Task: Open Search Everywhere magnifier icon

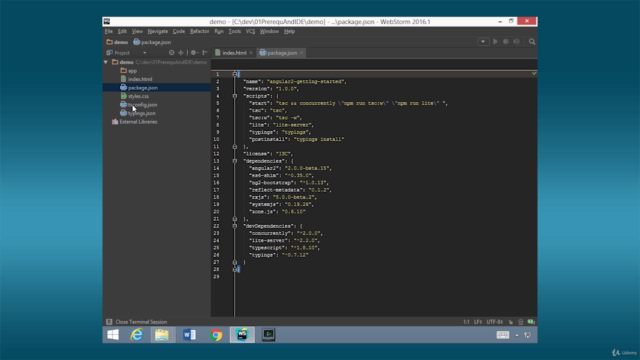Action: tap(532, 42)
